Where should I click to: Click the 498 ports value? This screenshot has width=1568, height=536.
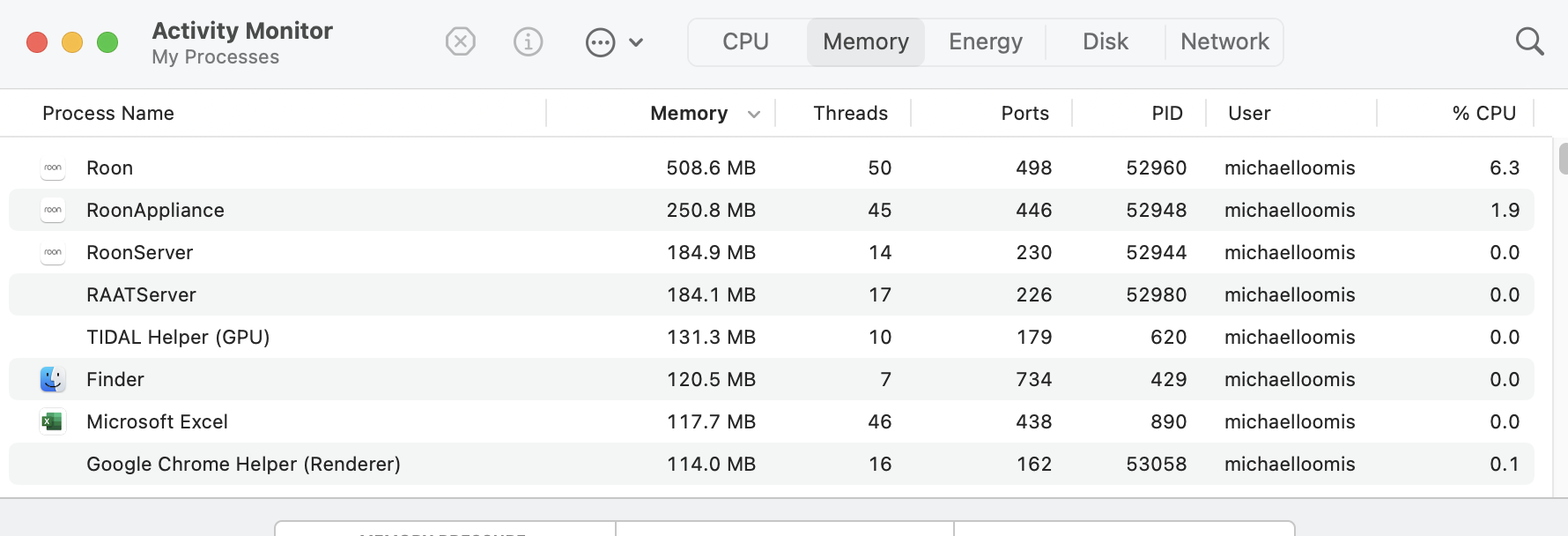coord(1034,167)
